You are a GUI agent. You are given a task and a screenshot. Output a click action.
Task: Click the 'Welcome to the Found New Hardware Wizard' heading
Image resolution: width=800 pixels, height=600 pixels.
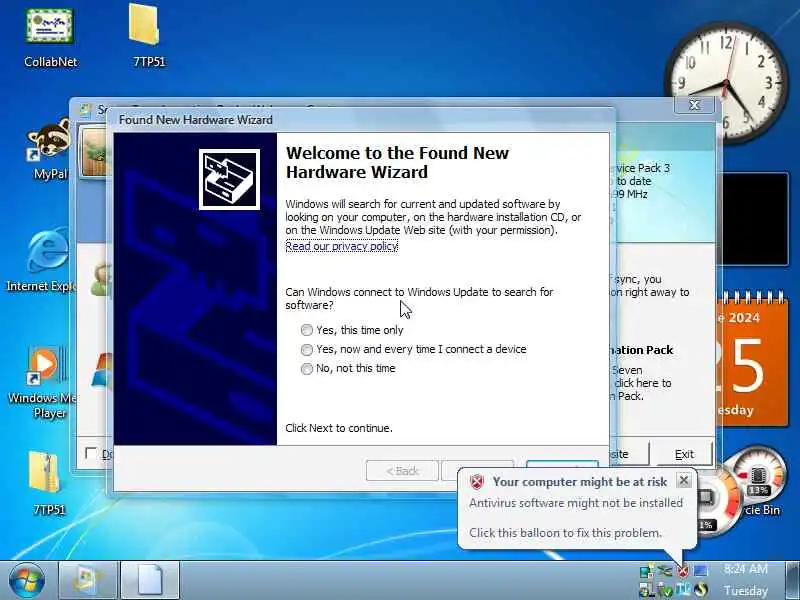click(x=397, y=162)
